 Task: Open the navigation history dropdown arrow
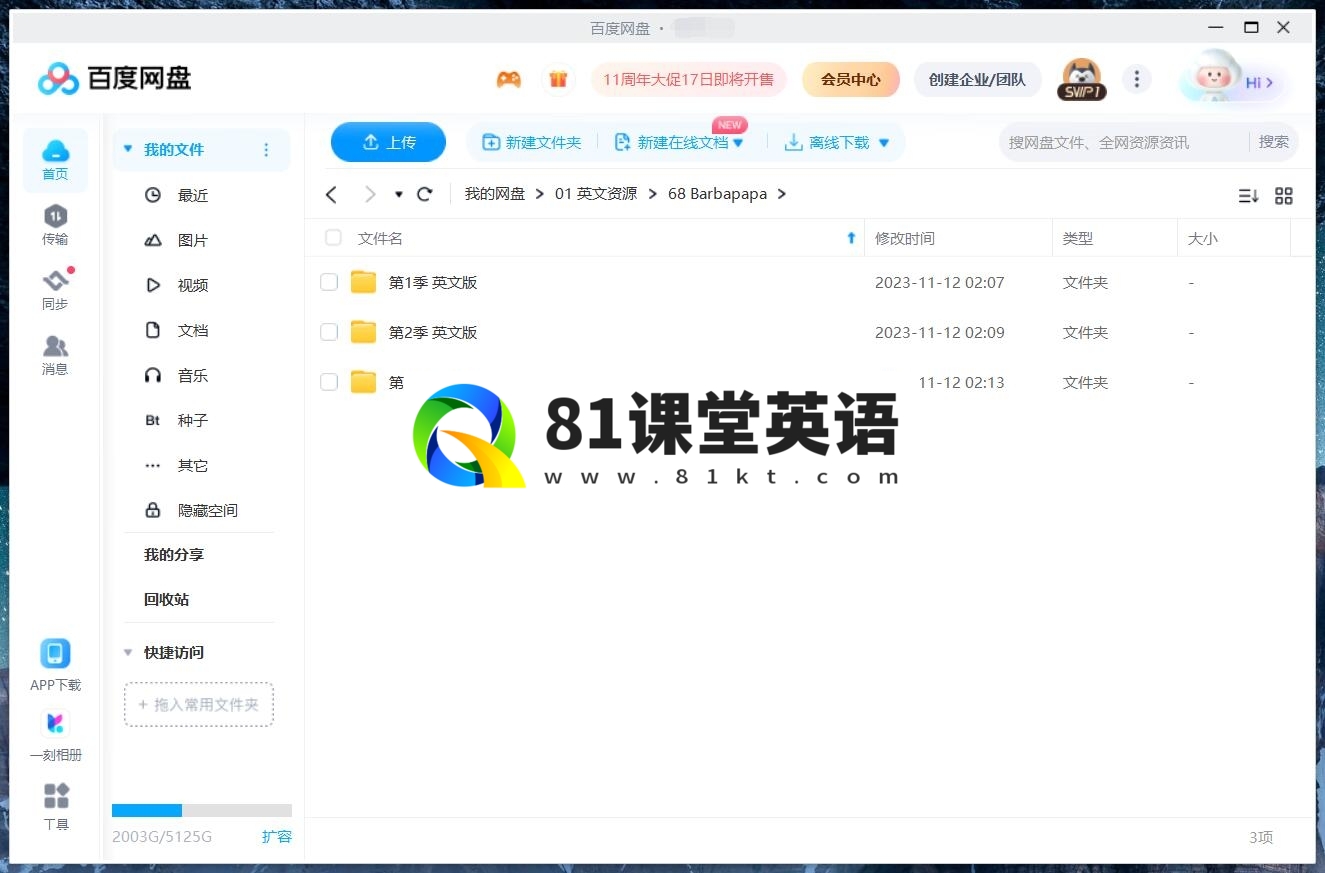coord(399,195)
